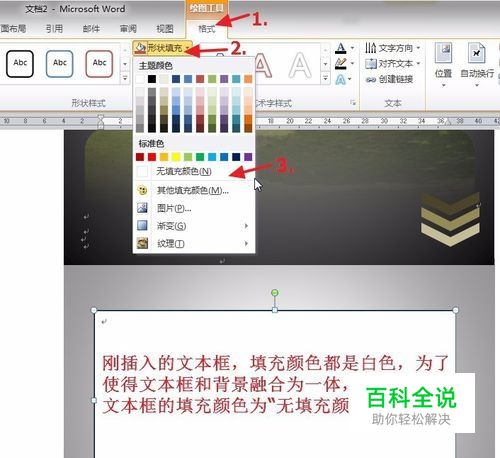Expand the shape styles gallery more arrow
Image resolution: width=500 pixels, height=458 pixels.
coord(125,78)
